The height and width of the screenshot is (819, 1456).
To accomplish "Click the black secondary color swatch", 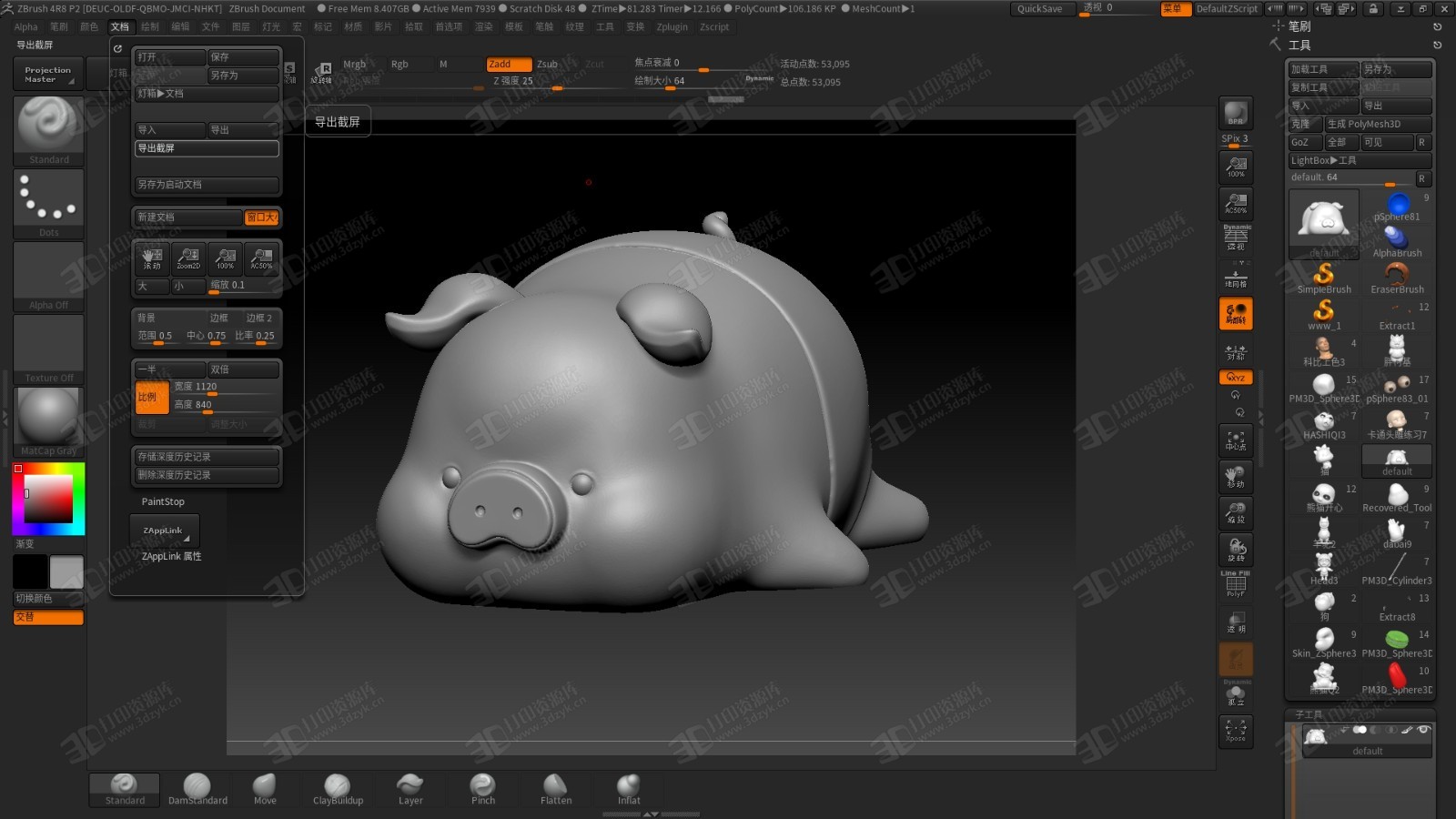I will [30, 572].
